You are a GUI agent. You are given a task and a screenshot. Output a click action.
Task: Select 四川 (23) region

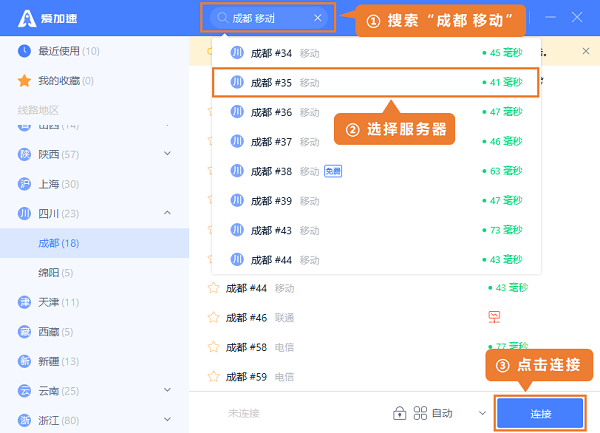click(95, 213)
